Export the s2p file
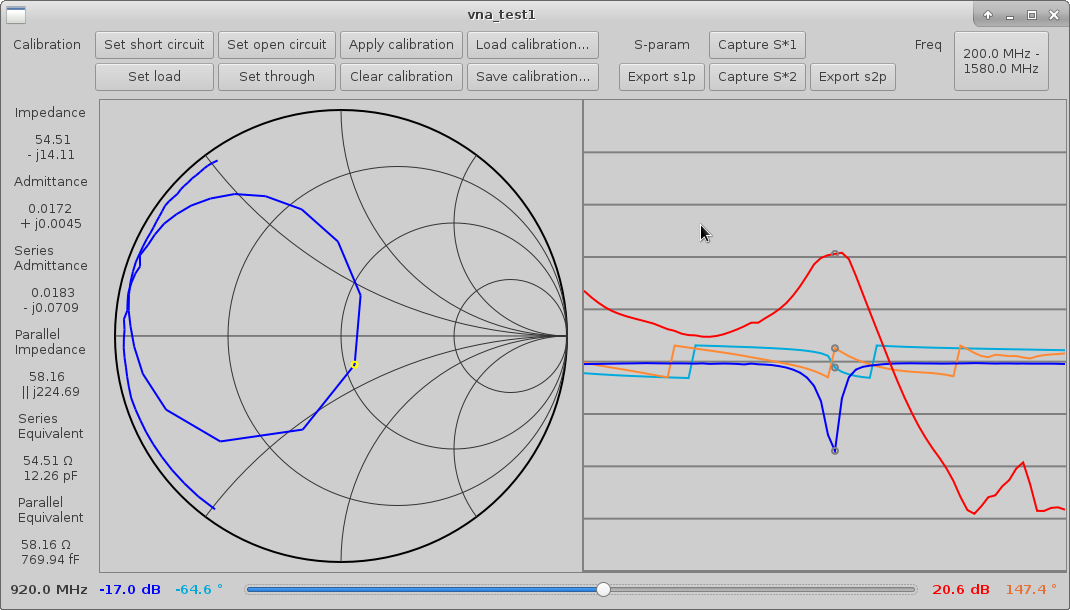This screenshot has height=610, width=1070. [852, 77]
